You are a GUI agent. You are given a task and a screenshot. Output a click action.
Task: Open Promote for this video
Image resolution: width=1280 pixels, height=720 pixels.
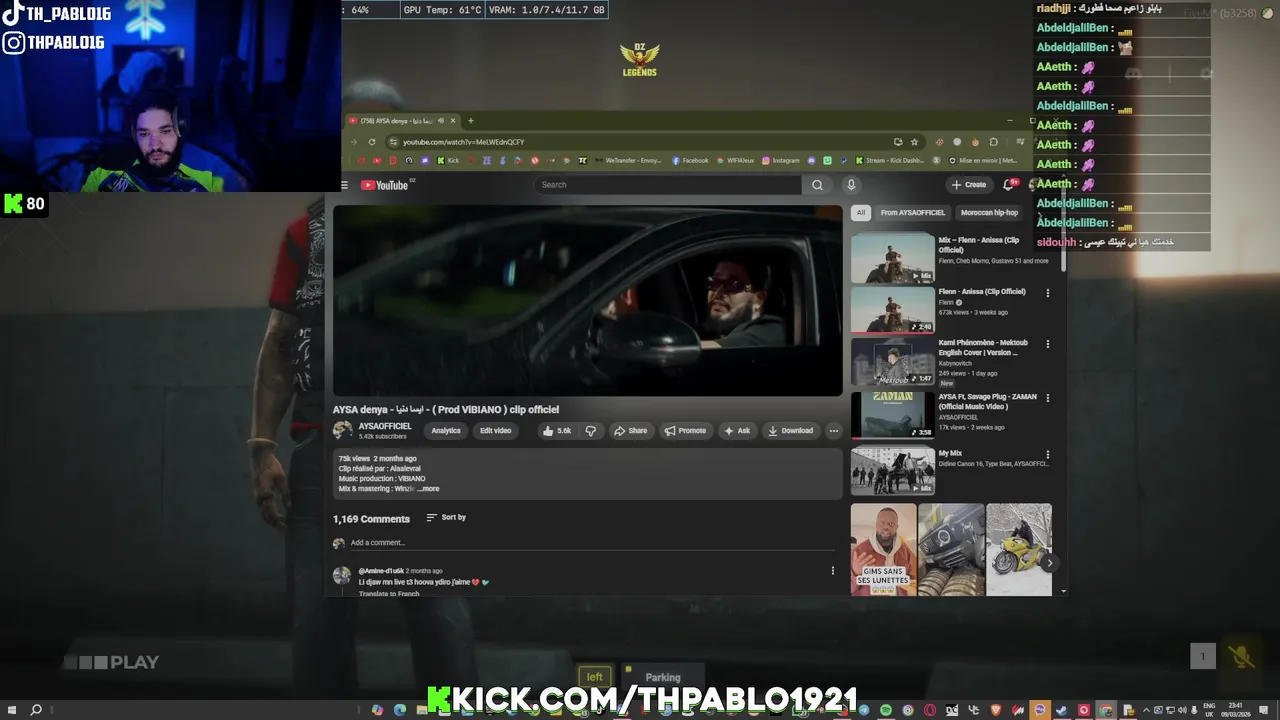[x=685, y=431]
